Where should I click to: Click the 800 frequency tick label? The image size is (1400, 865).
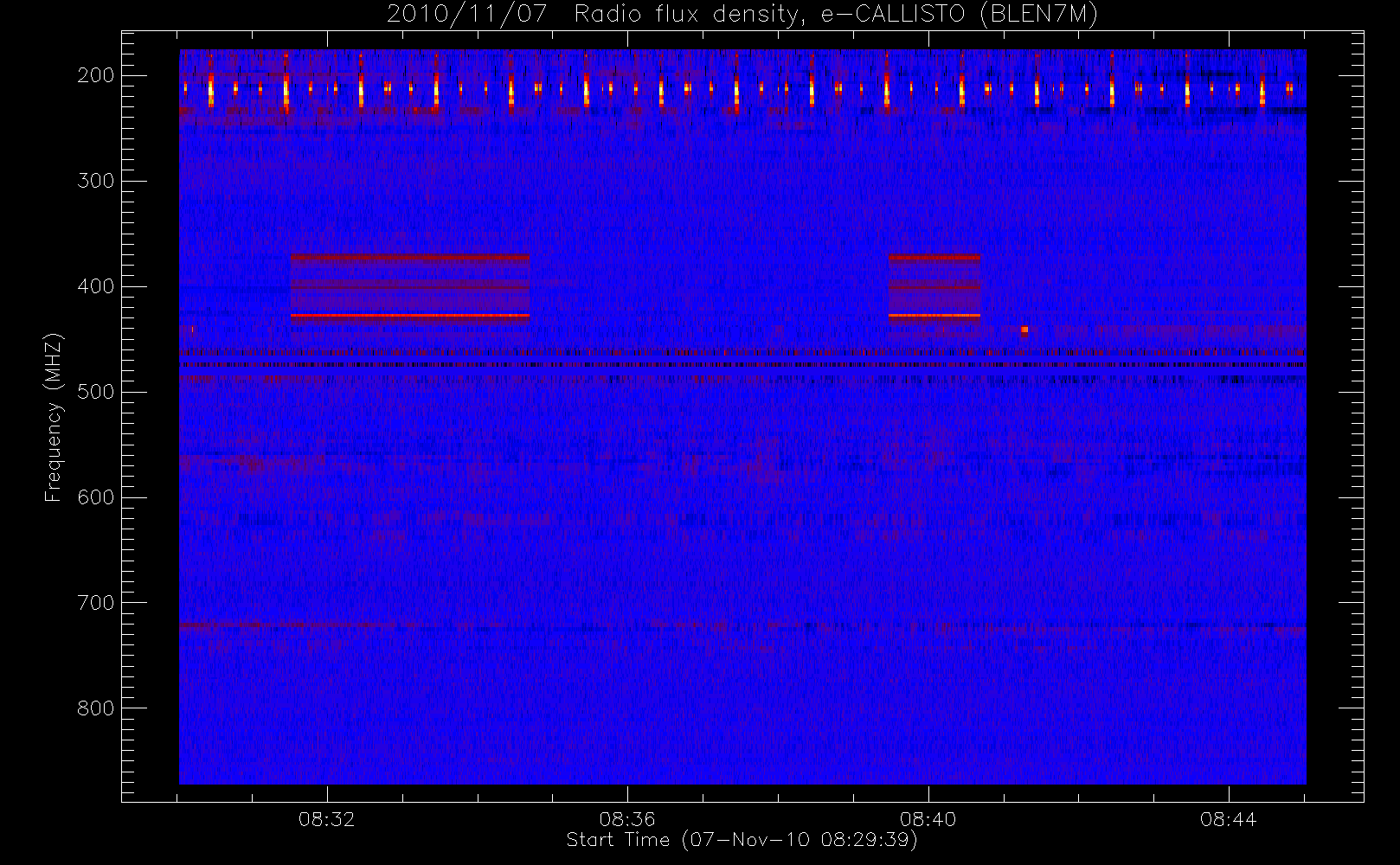tap(96, 708)
